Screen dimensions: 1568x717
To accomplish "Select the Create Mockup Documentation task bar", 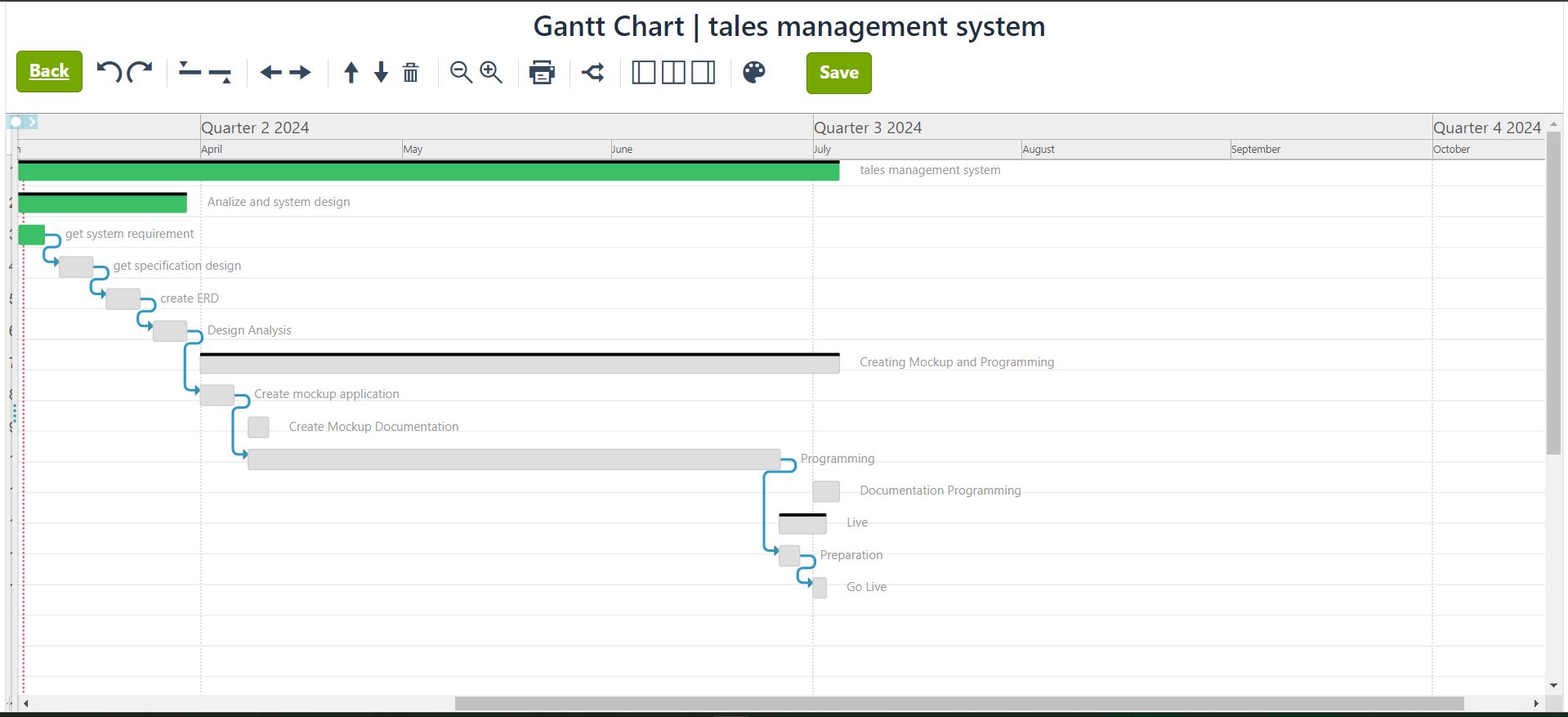I will [258, 427].
